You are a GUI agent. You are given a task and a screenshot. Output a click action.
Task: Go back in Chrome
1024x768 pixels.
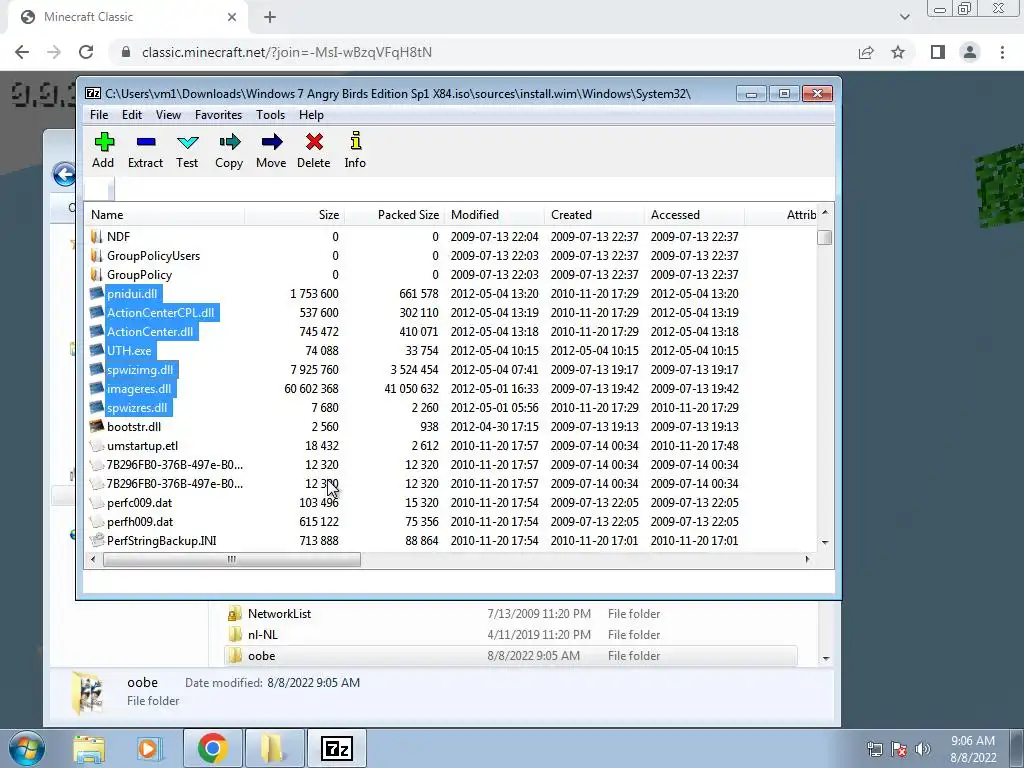click(x=22, y=52)
